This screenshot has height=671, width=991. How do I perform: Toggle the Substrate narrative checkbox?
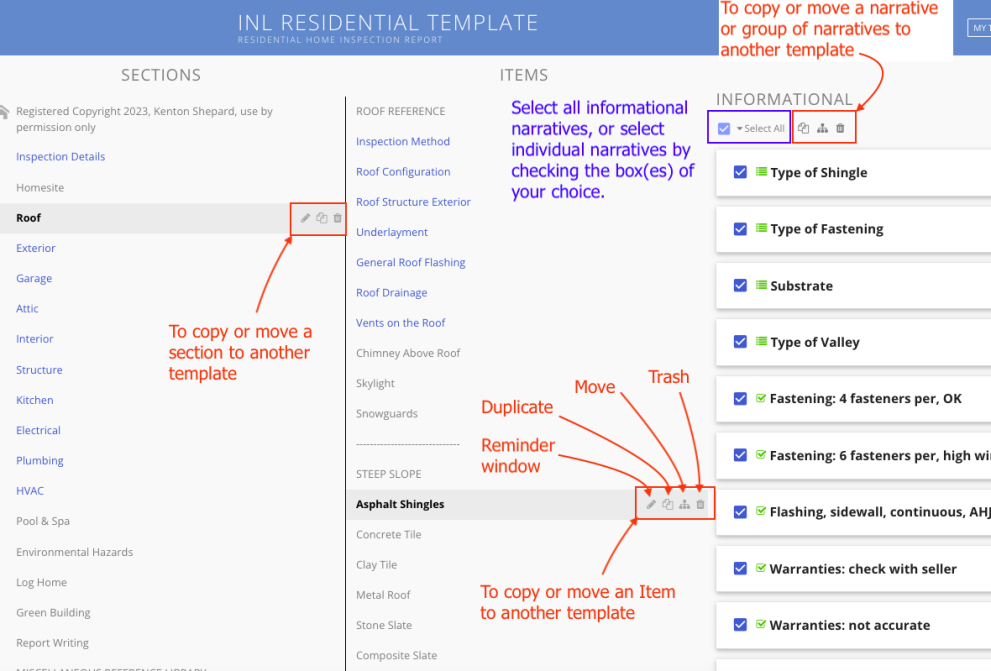[739, 285]
